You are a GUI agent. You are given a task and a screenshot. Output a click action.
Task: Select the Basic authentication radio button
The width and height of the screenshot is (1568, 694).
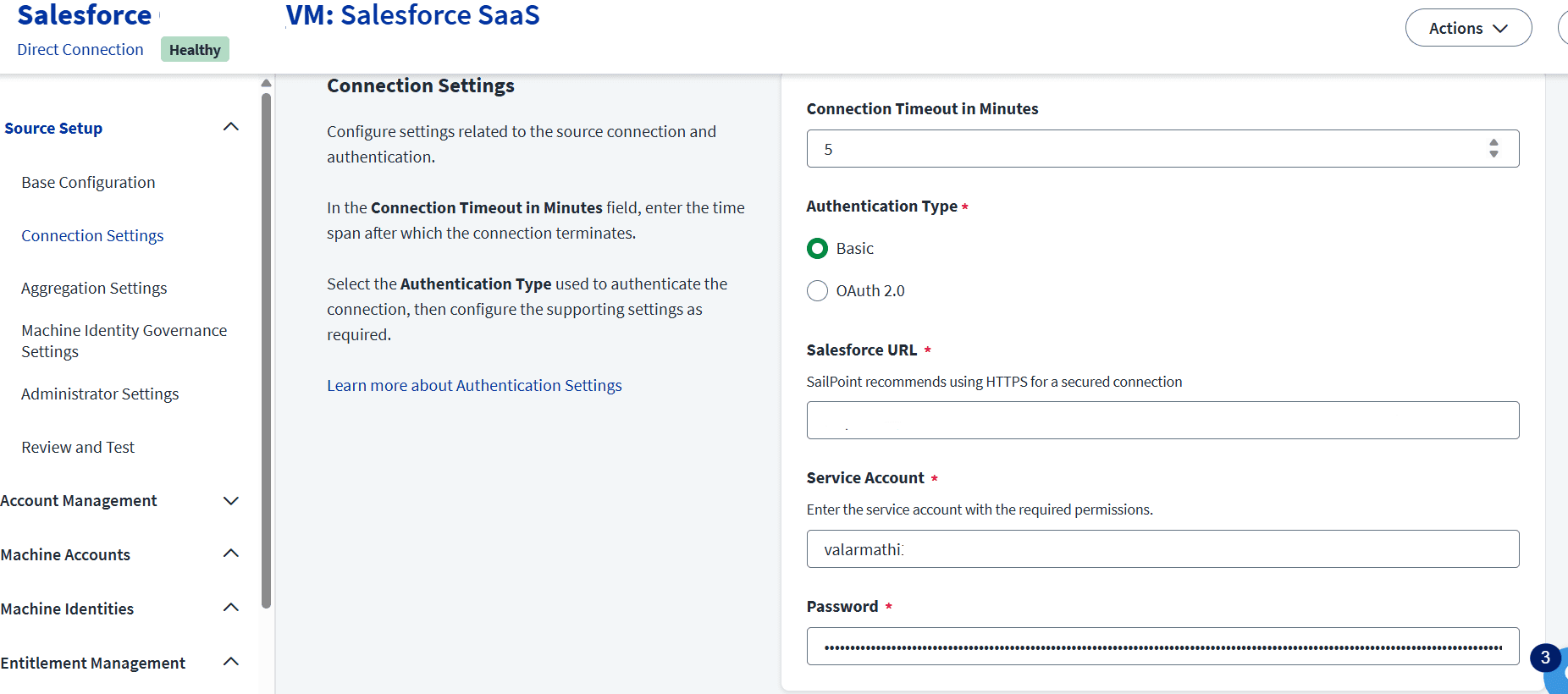(x=817, y=248)
